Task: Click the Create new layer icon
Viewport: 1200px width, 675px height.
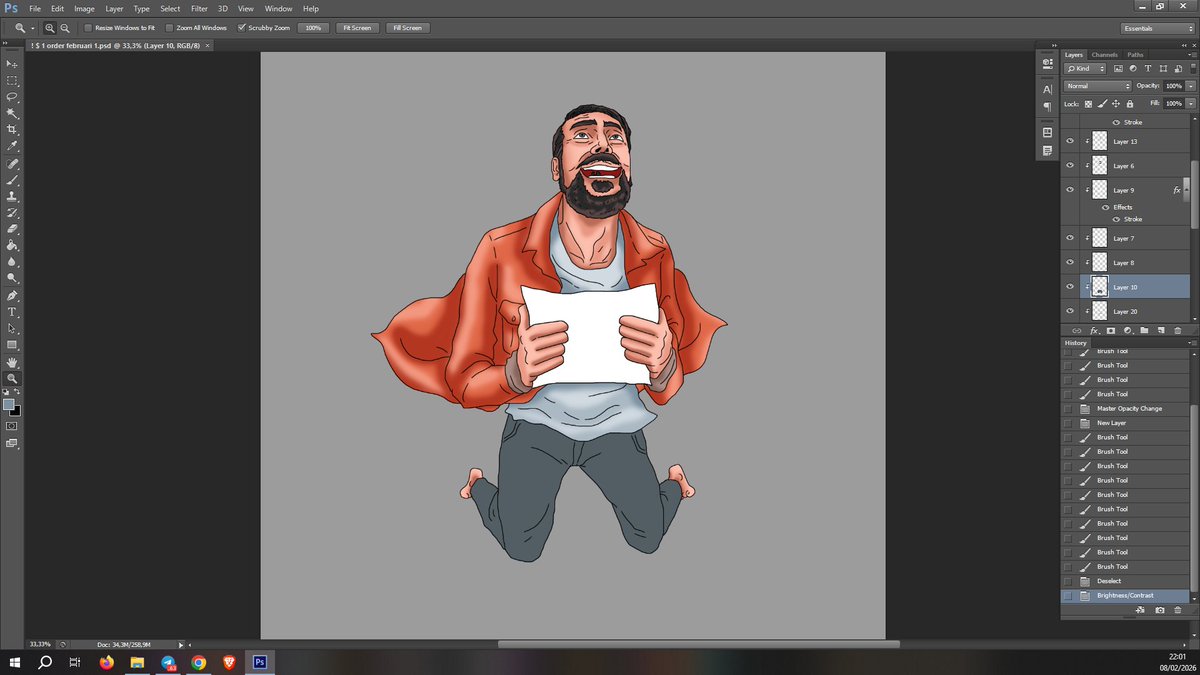Action: [x=1160, y=330]
